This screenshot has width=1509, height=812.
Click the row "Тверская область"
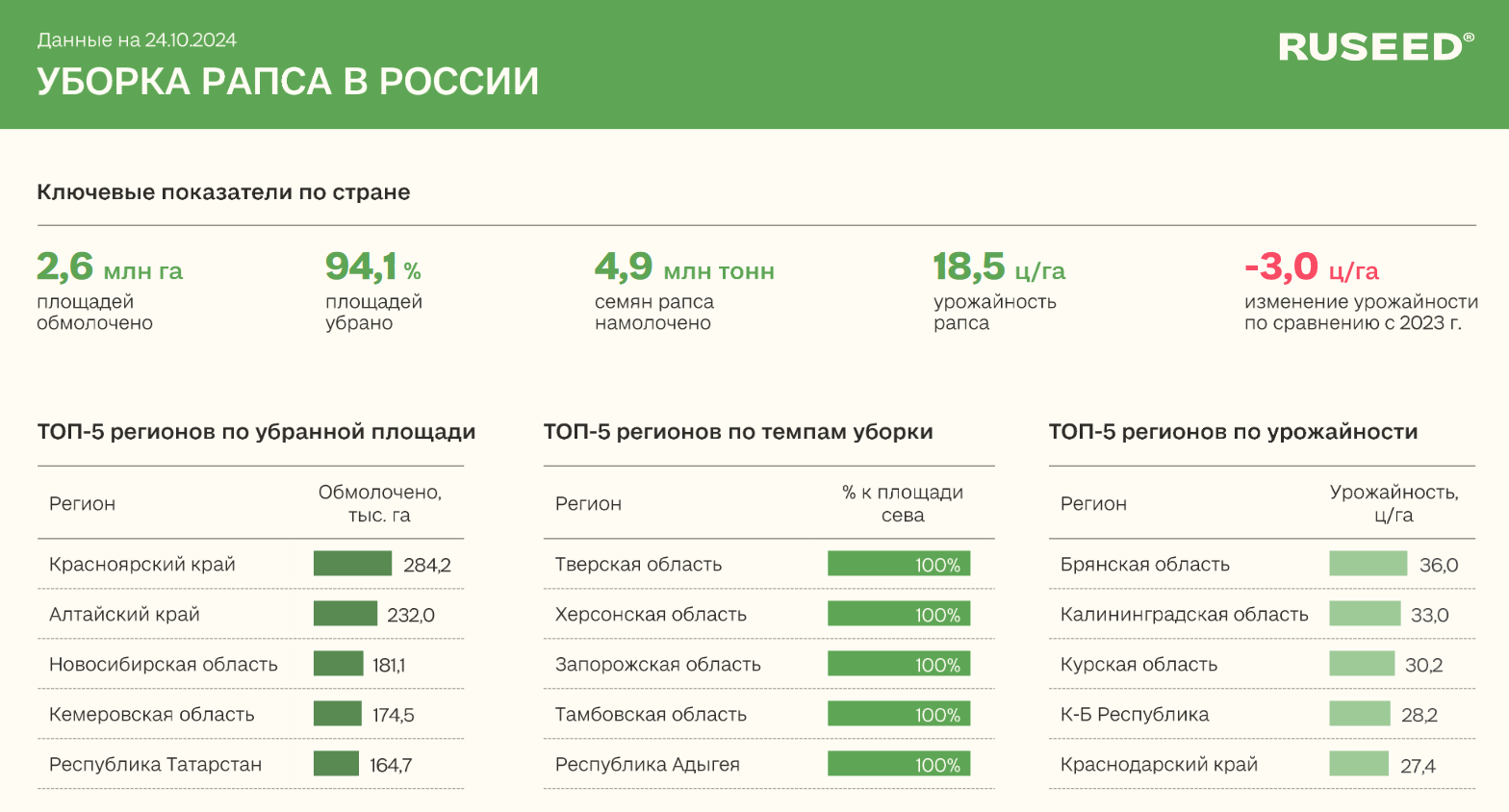coord(769,565)
